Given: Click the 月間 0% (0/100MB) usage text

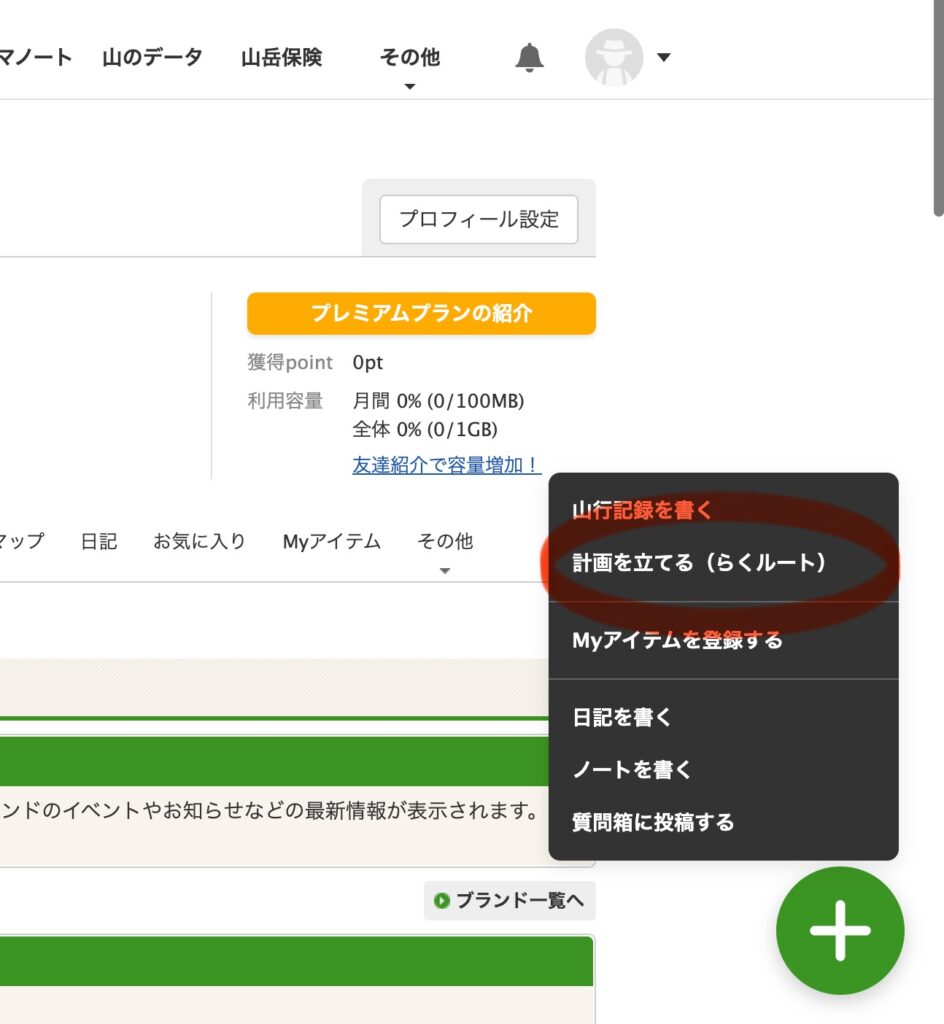Looking at the screenshot, I should (x=438, y=400).
